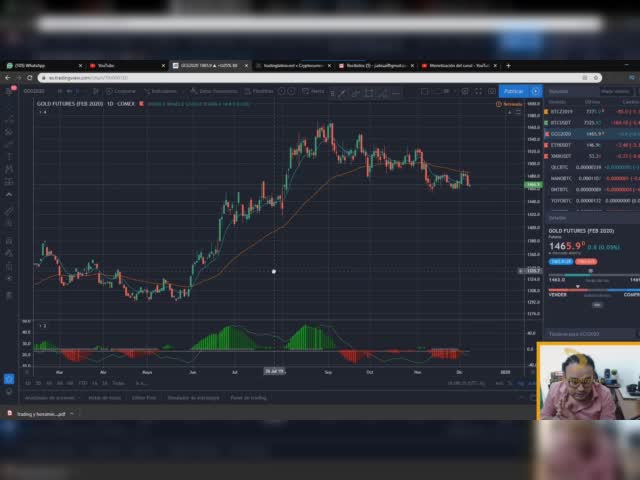Select the QLCBTC watchlist row
640x480 pixels.
[592, 167]
